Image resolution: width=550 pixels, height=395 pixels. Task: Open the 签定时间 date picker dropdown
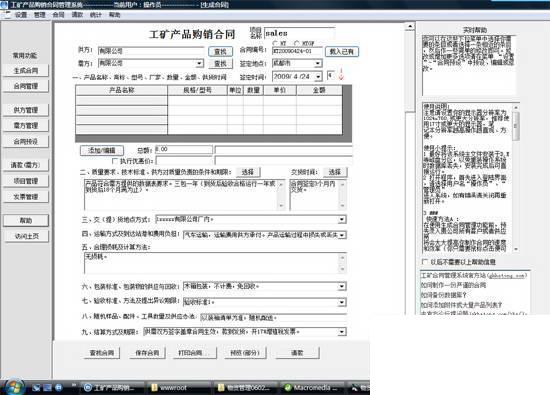[x=318, y=76]
